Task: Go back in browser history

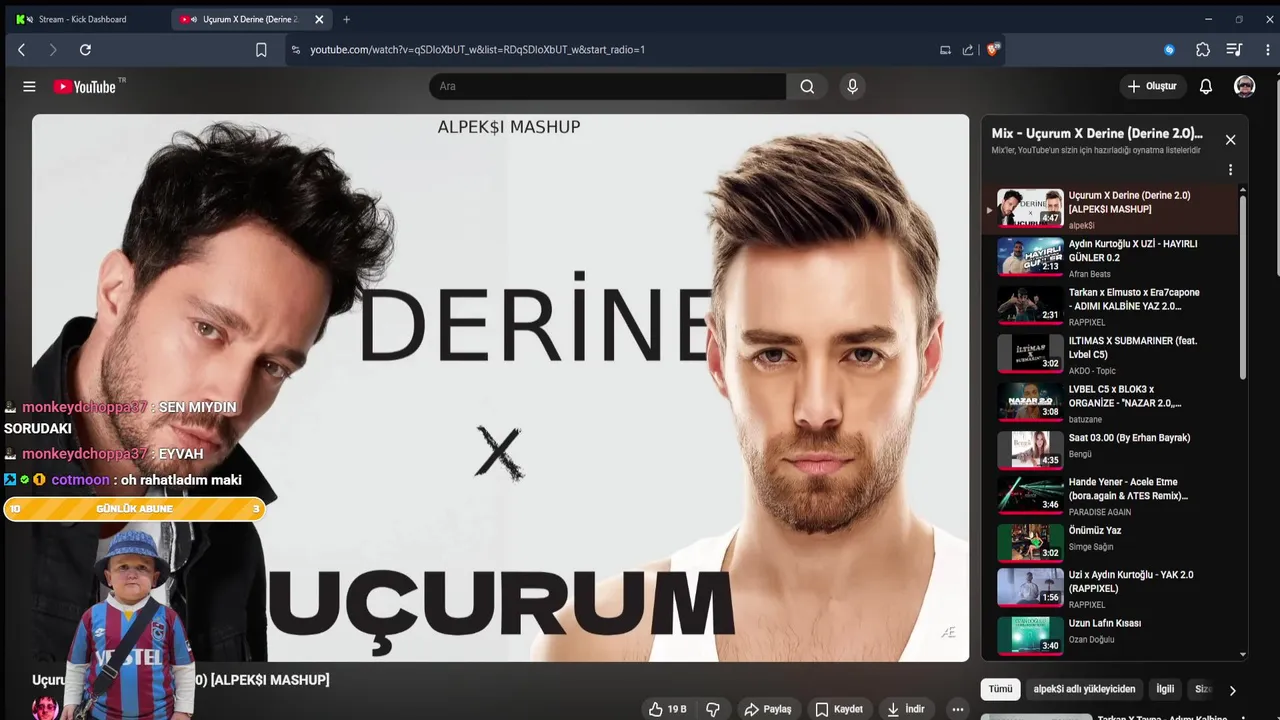Action: pyautogui.click(x=21, y=49)
